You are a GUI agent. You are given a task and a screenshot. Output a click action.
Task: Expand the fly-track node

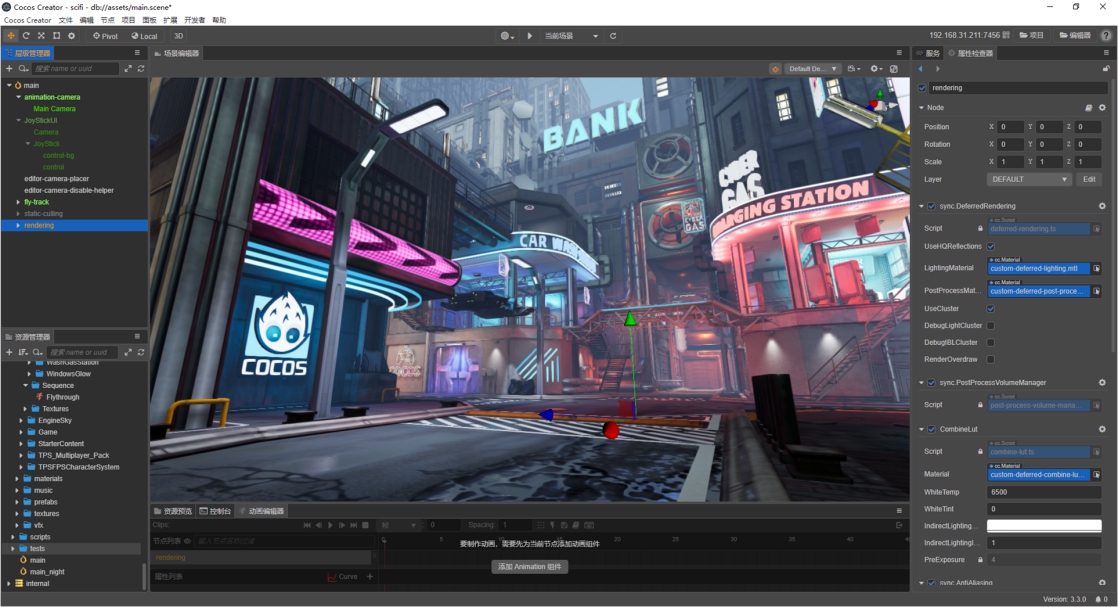18,202
